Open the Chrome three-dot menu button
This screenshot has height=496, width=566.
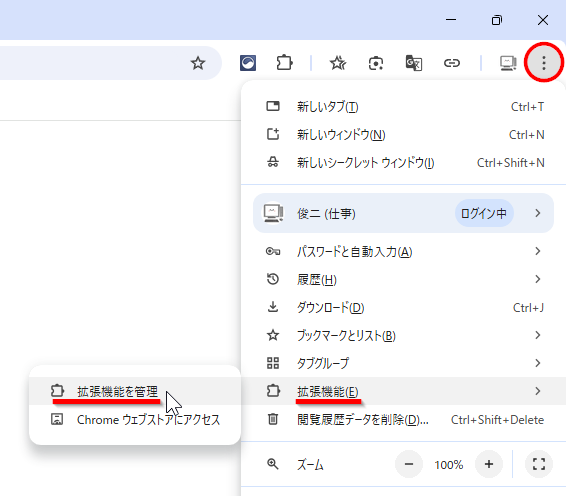[x=544, y=63]
